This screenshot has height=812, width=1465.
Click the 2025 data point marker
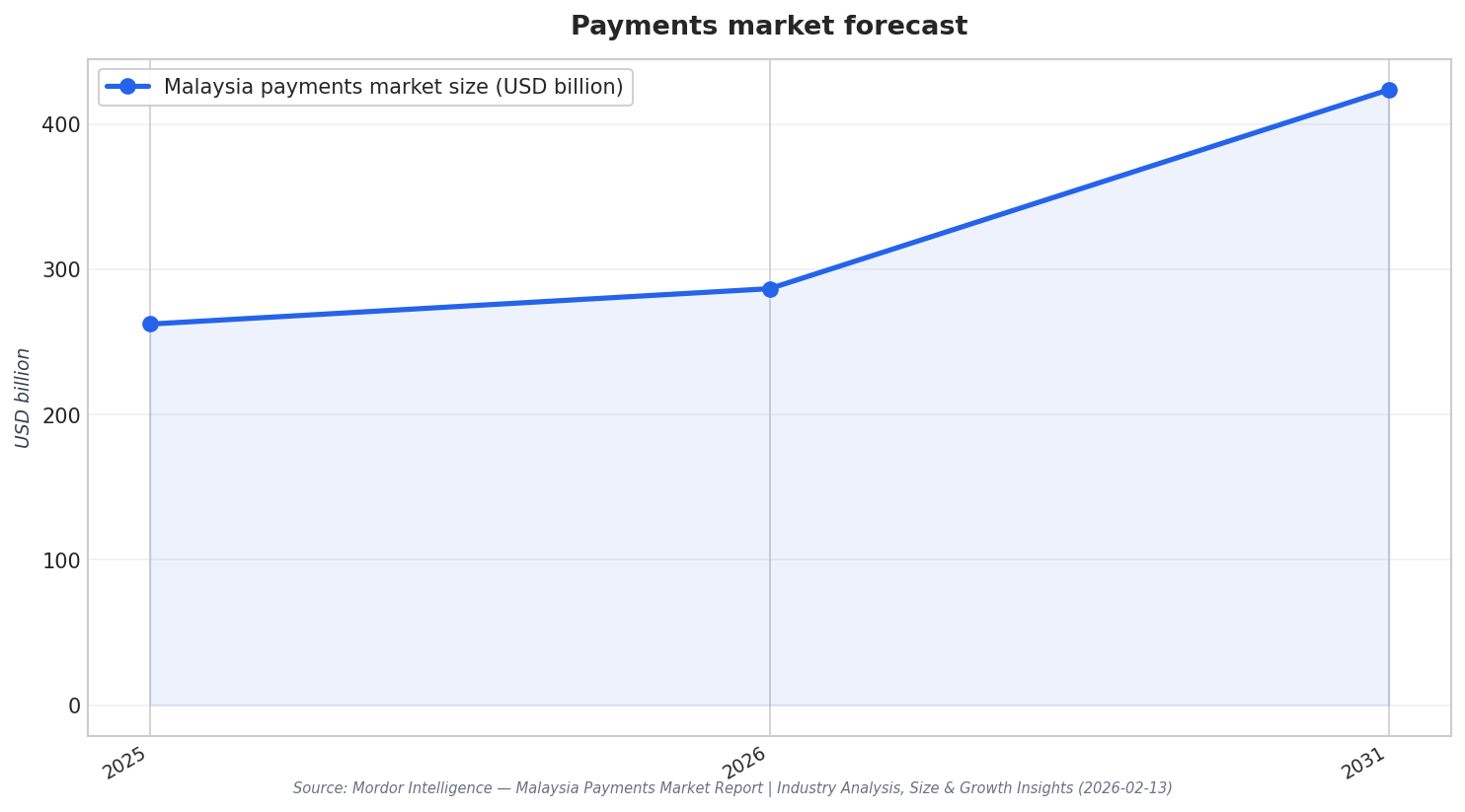(x=150, y=324)
